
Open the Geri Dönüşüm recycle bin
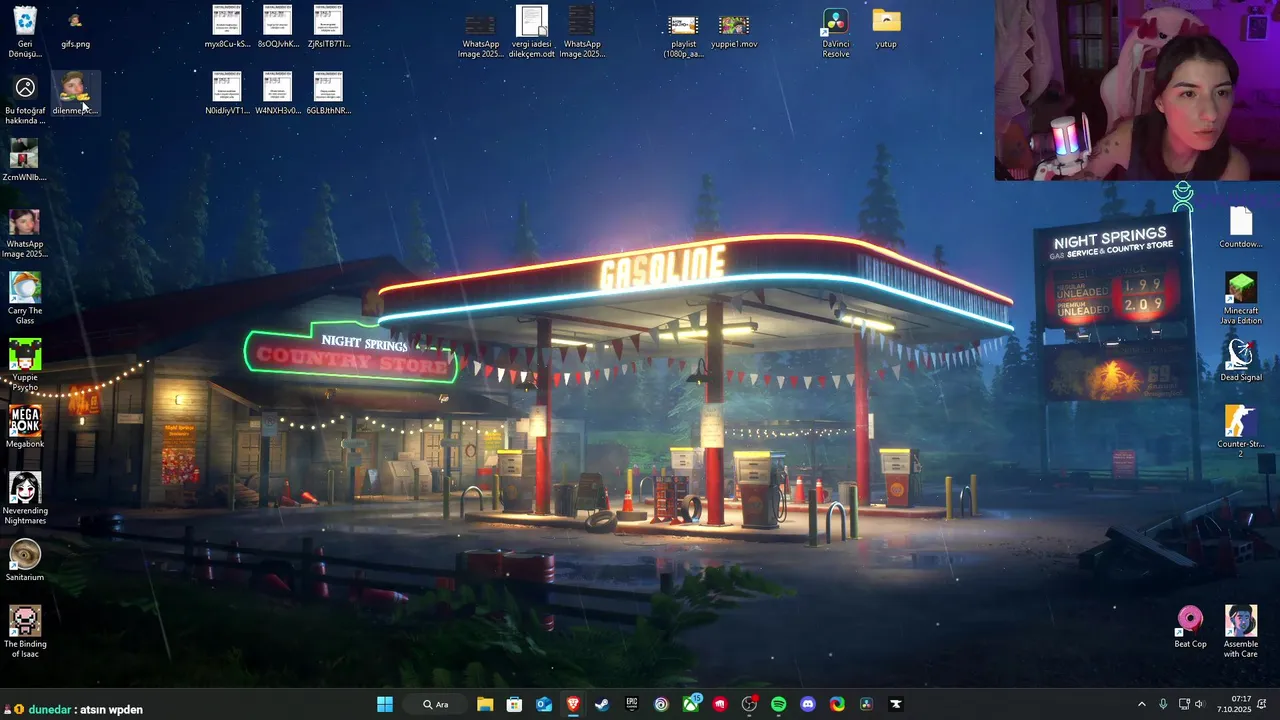pos(25,31)
